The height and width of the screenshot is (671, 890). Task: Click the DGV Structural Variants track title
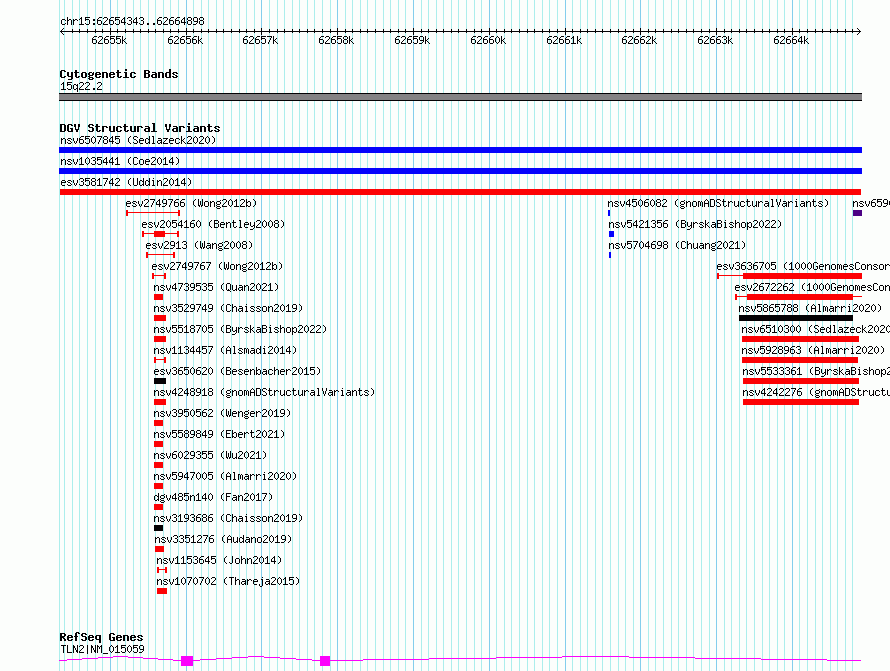coord(140,128)
